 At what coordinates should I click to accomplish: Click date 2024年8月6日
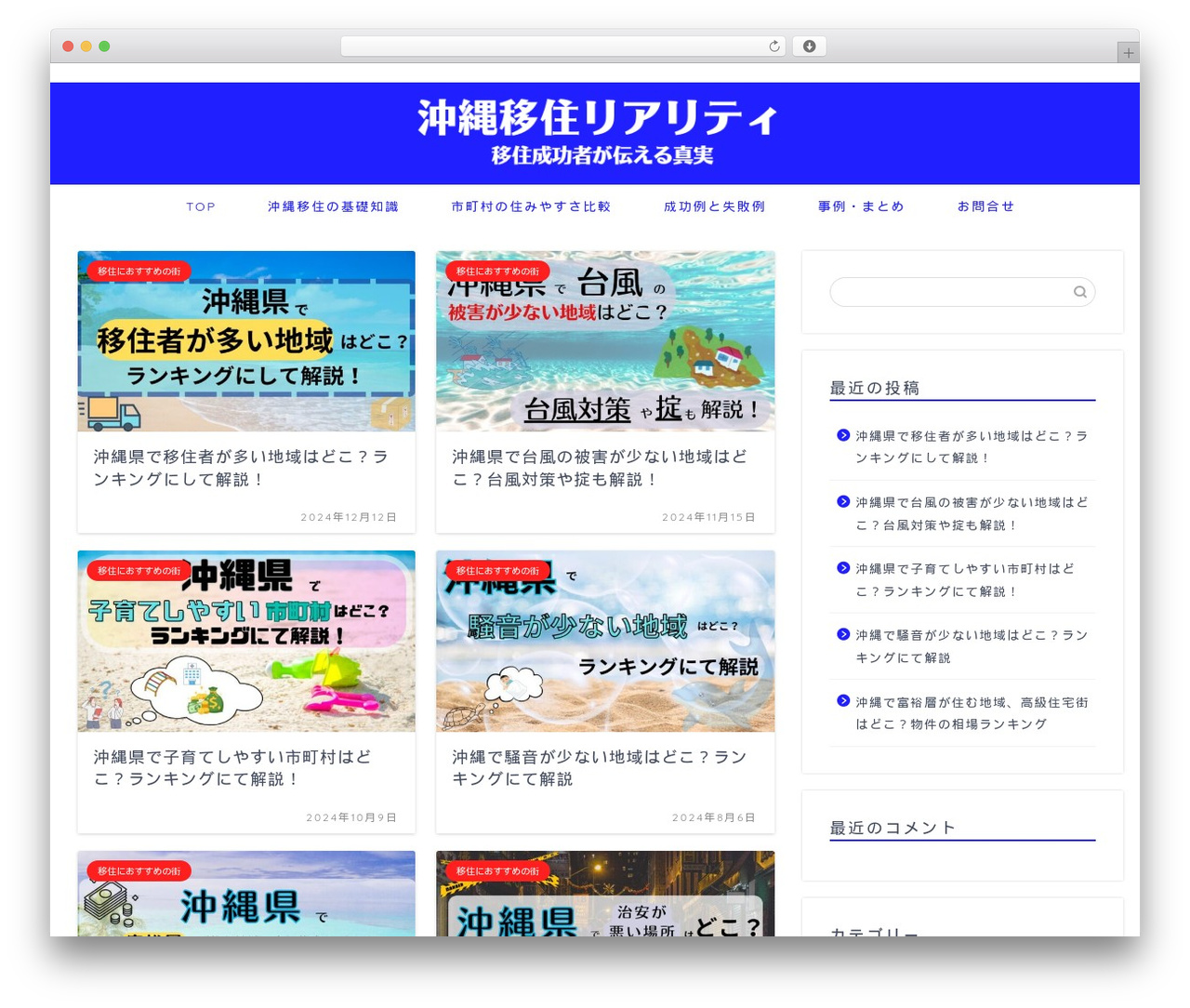point(714,817)
